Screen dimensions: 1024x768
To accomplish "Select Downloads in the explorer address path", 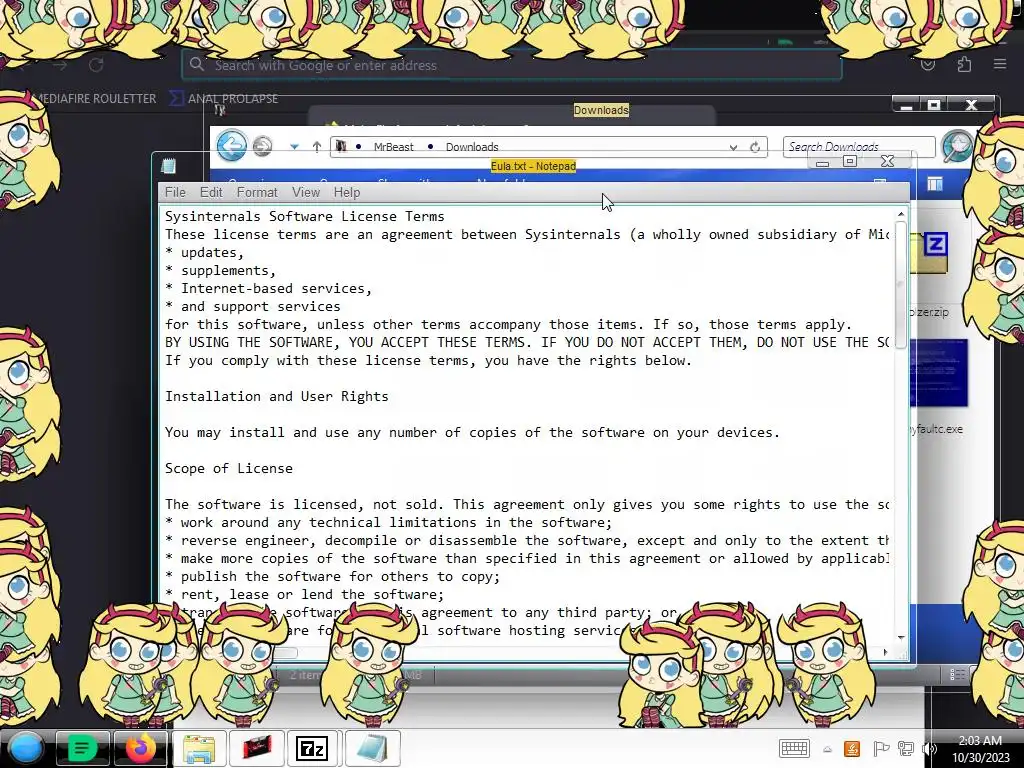I will pos(472,147).
